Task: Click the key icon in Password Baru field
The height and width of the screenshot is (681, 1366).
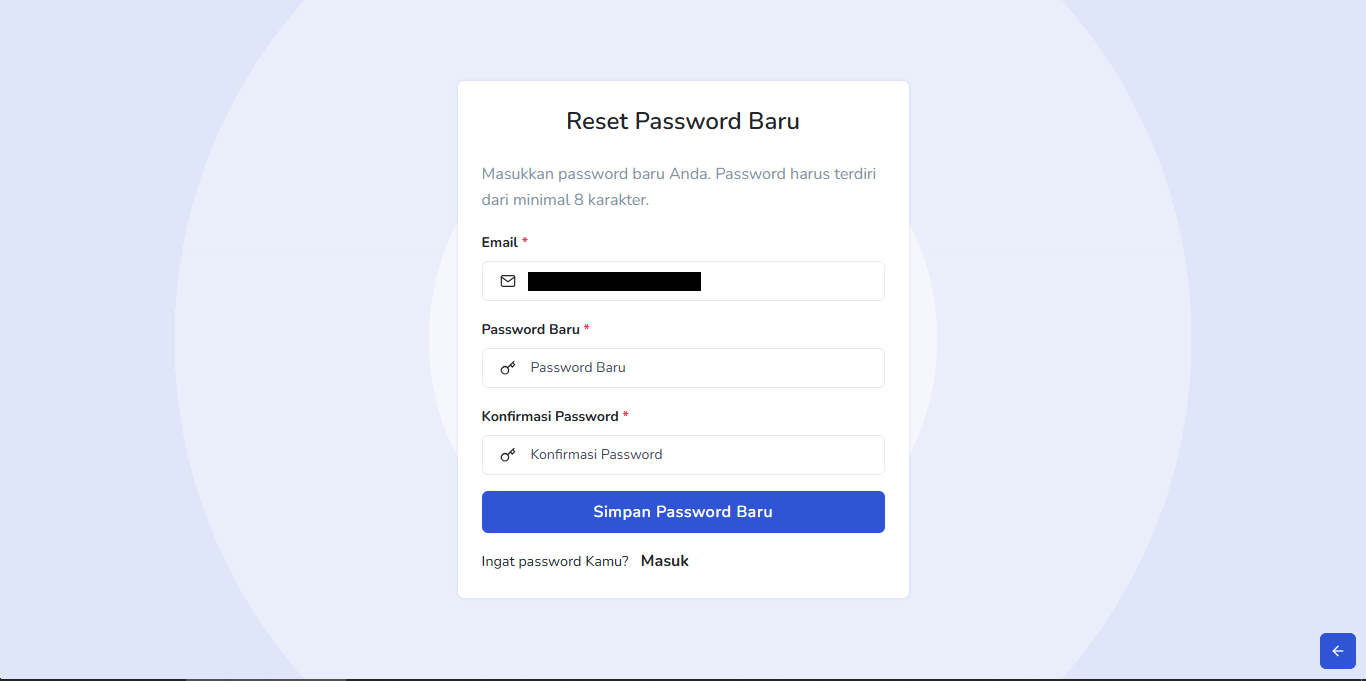Action: (x=508, y=368)
